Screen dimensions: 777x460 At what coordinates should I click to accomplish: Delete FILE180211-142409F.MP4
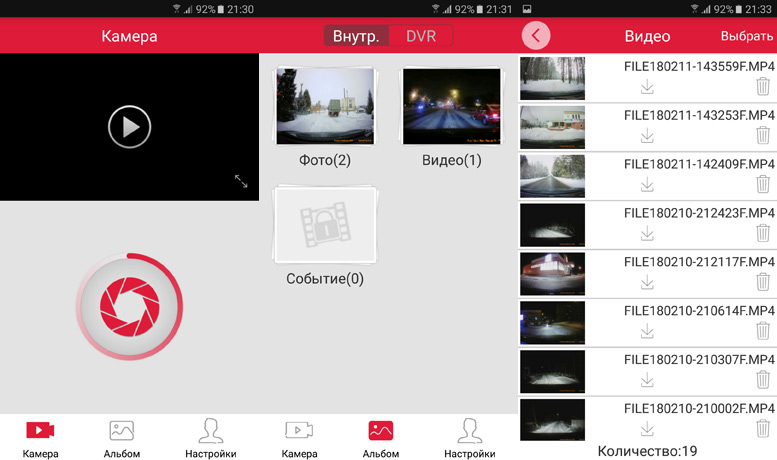763,184
